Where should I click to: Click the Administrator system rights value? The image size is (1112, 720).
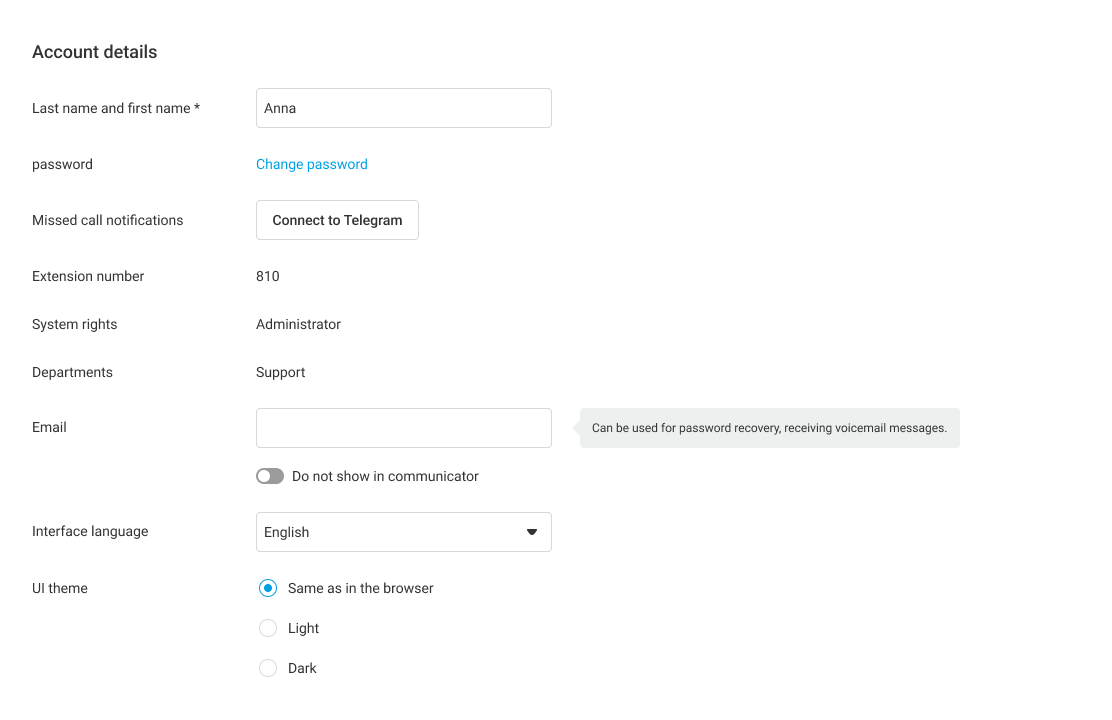point(298,324)
